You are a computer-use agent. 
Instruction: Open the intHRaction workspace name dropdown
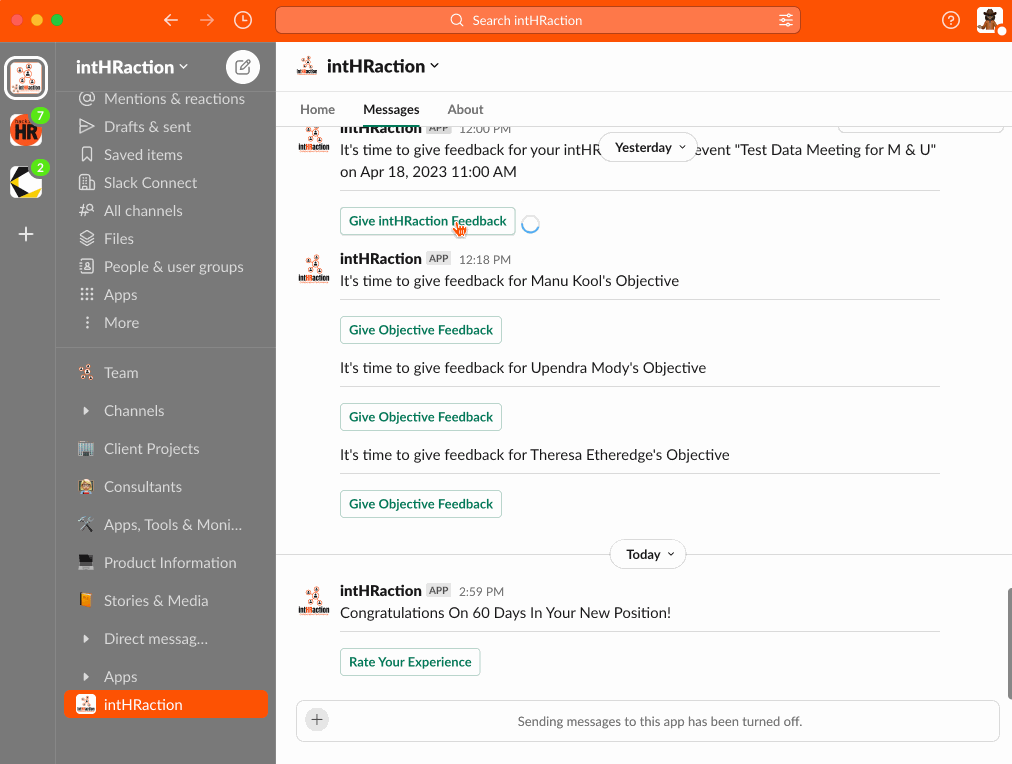click(x=132, y=67)
